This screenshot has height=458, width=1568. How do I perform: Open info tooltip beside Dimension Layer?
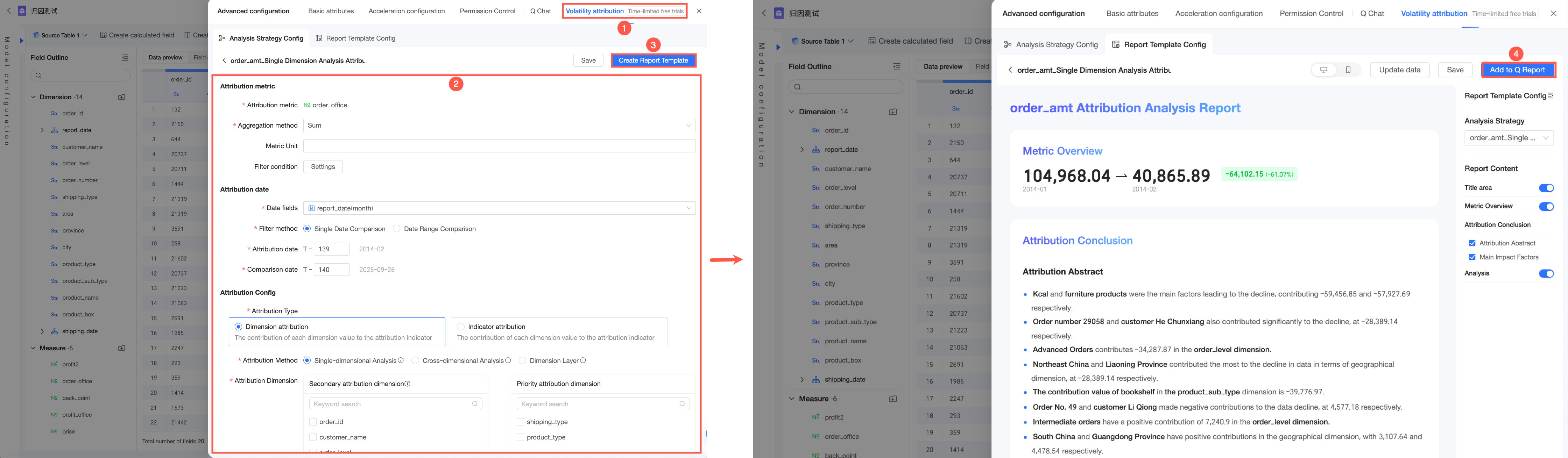pos(583,361)
